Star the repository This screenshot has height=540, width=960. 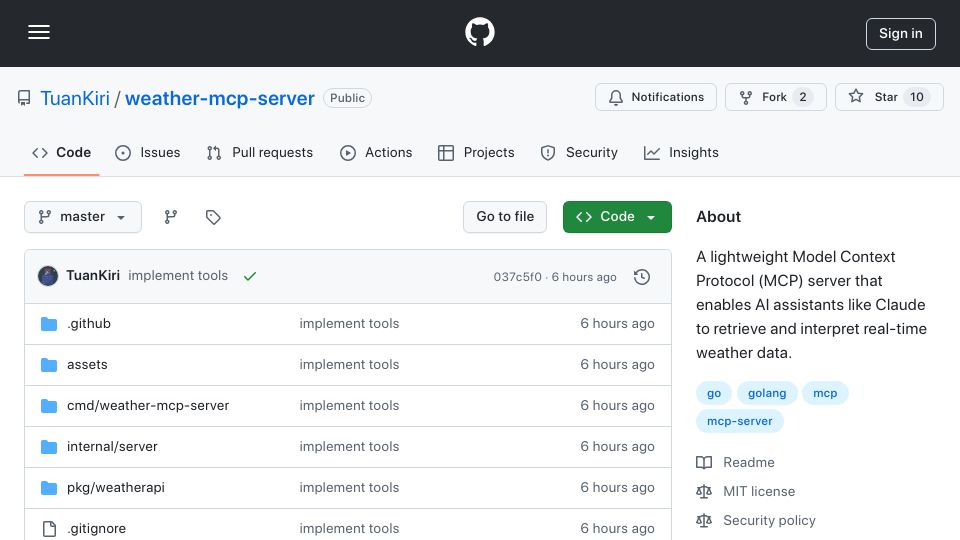pos(889,97)
